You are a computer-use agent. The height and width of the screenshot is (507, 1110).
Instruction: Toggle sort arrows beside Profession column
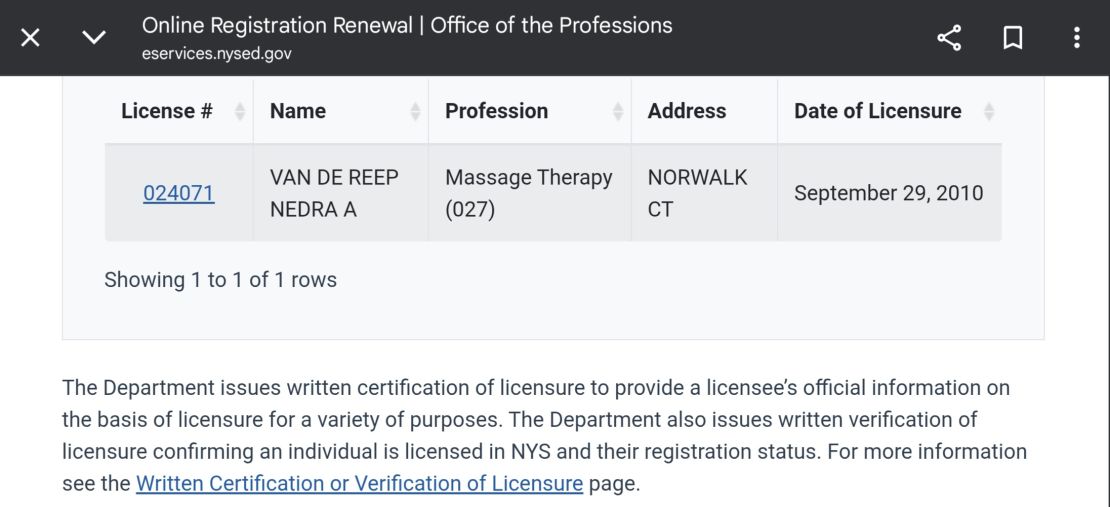click(618, 112)
